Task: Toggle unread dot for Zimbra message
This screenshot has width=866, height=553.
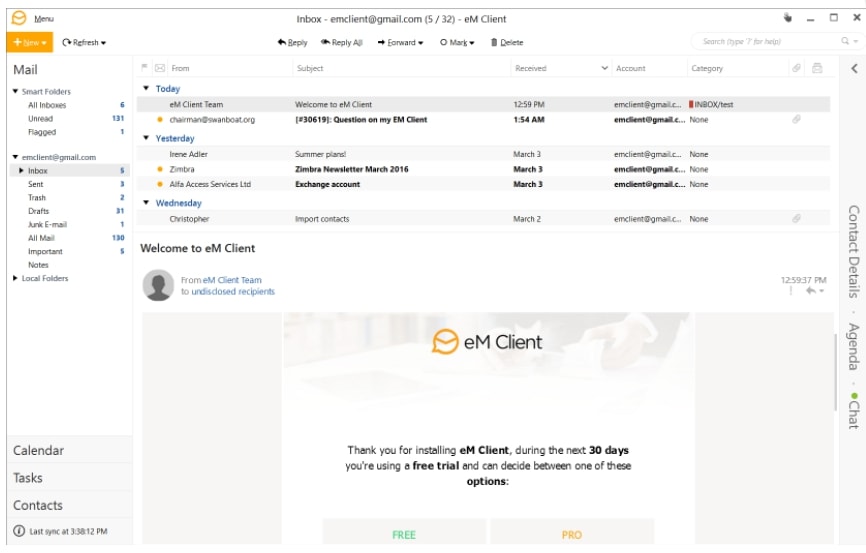Action: [160, 169]
